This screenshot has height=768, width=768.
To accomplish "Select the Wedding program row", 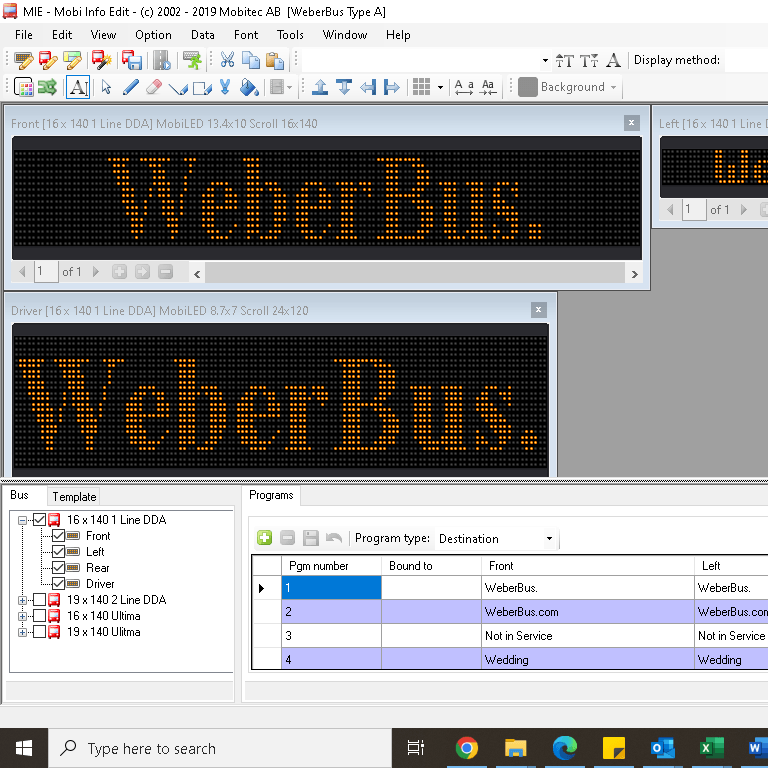I will [x=524, y=659].
